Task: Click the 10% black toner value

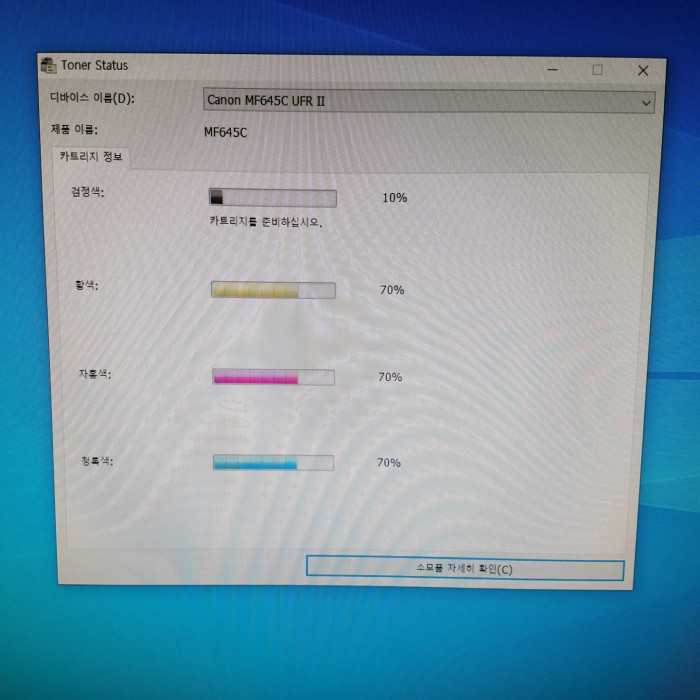Action: tap(395, 198)
